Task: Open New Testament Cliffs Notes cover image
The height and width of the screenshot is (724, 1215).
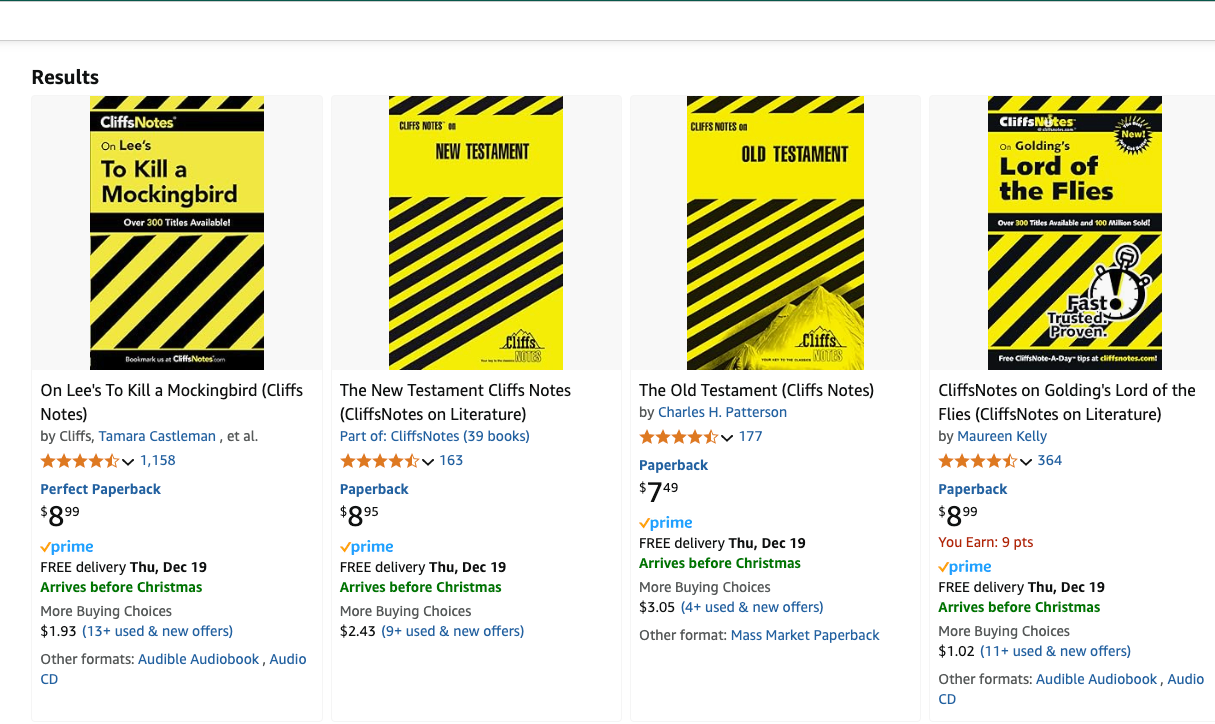Action: tap(476, 233)
